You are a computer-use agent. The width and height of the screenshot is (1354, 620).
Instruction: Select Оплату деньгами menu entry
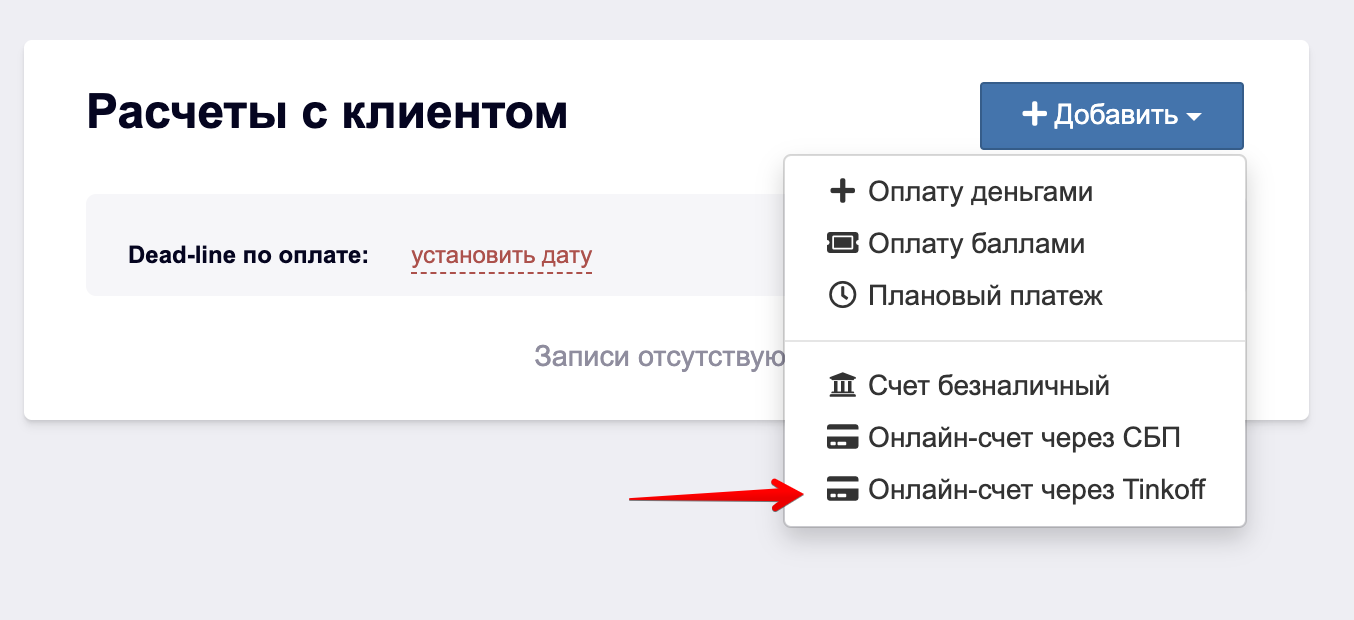pyautogui.click(x=1015, y=191)
